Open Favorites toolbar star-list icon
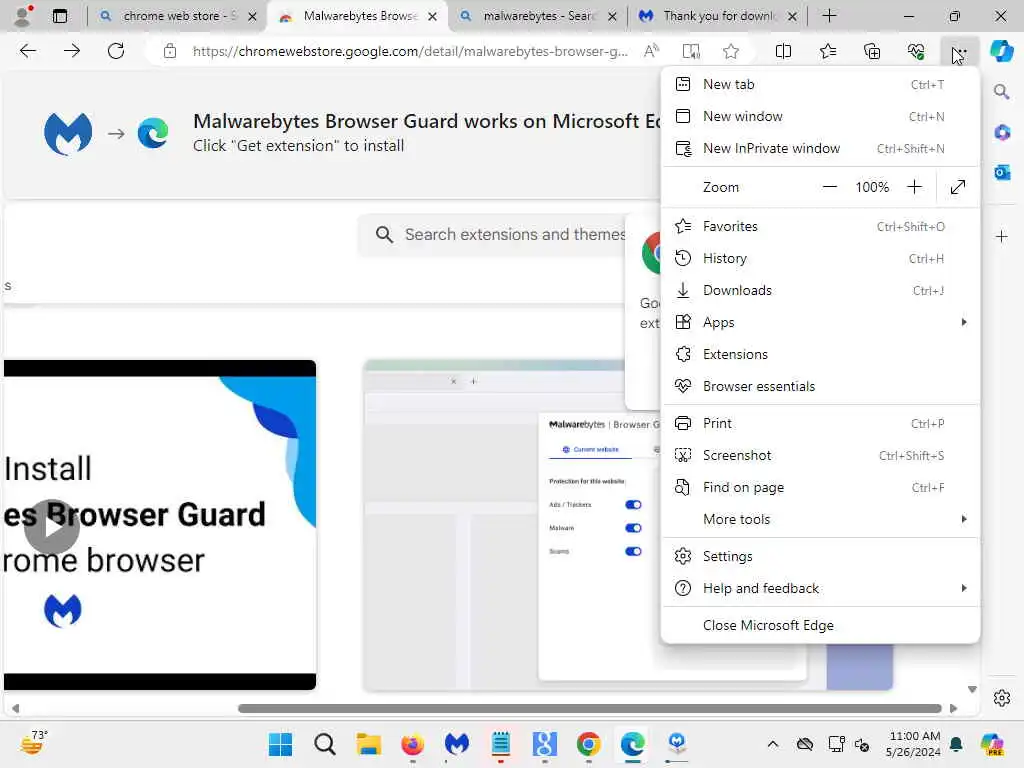1024x768 pixels. pos(828,51)
